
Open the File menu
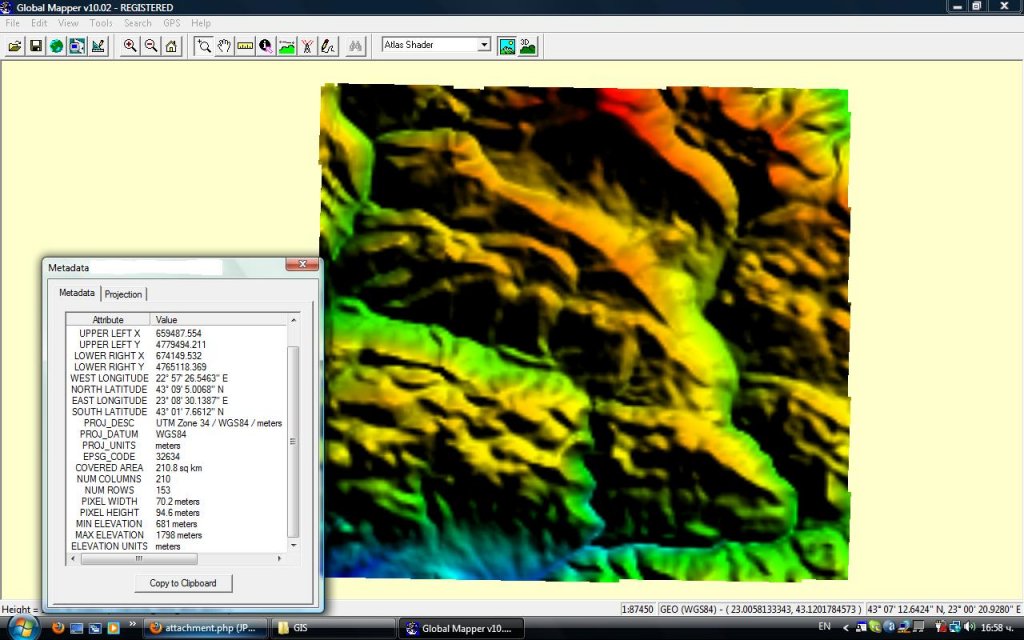click(13, 23)
